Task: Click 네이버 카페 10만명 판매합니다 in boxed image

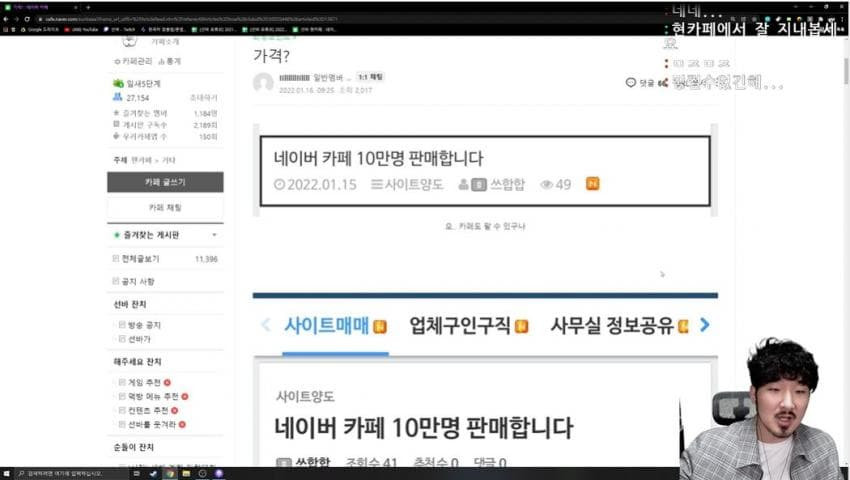Action: pyautogui.click(x=378, y=158)
